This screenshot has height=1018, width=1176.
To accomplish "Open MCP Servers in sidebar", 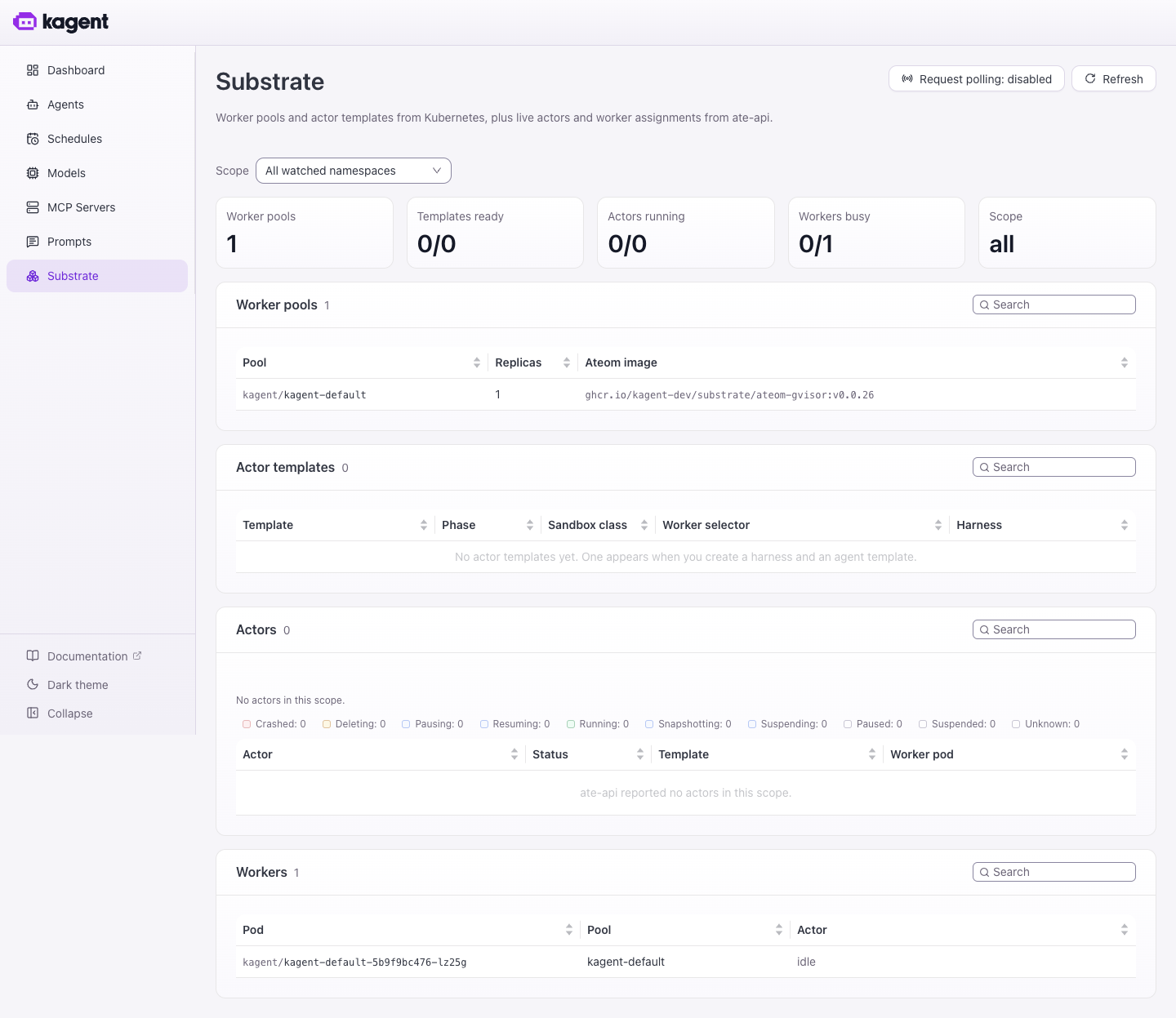I will click(x=97, y=207).
